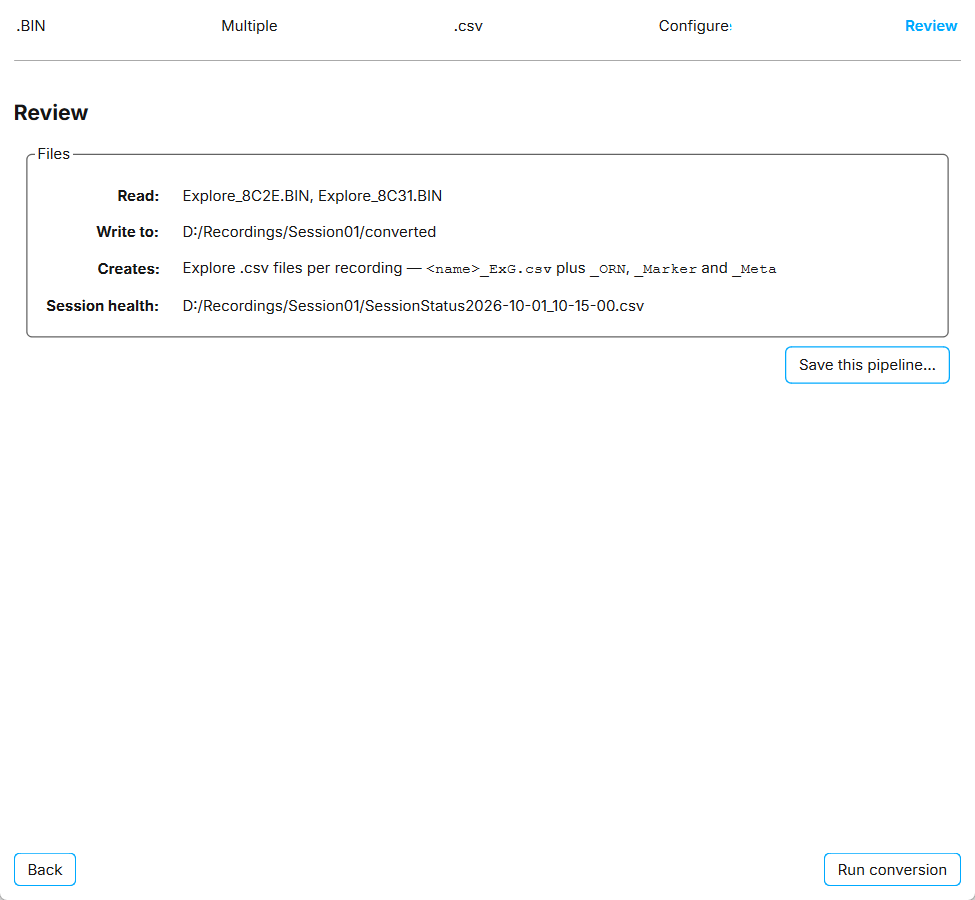Image resolution: width=975 pixels, height=900 pixels.
Task: Click Save this pipeline button
Action: (867, 365)
